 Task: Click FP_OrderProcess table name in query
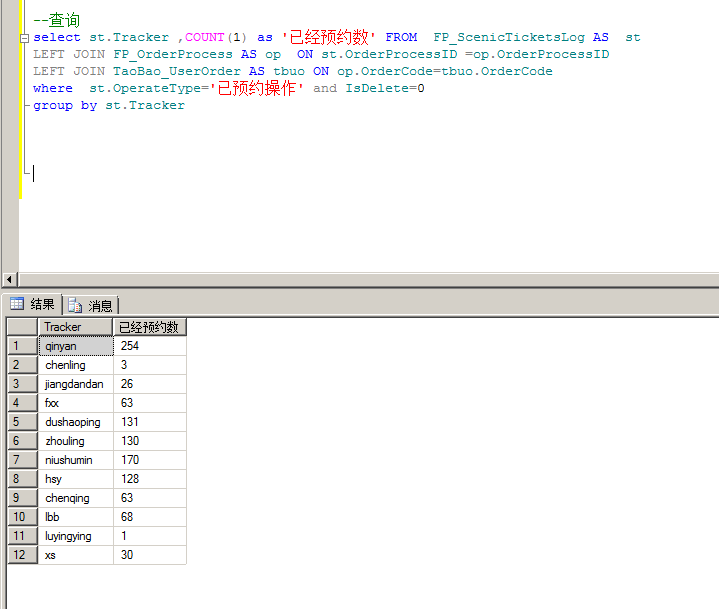[173, 55]
